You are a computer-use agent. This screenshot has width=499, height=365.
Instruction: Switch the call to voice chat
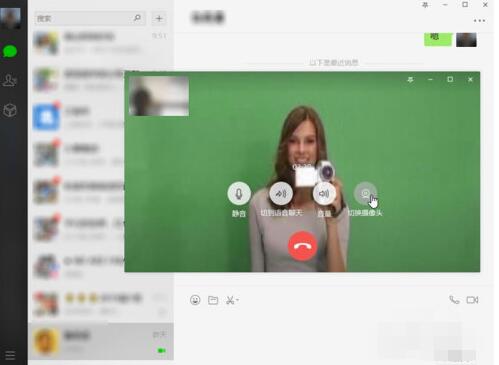281,194
